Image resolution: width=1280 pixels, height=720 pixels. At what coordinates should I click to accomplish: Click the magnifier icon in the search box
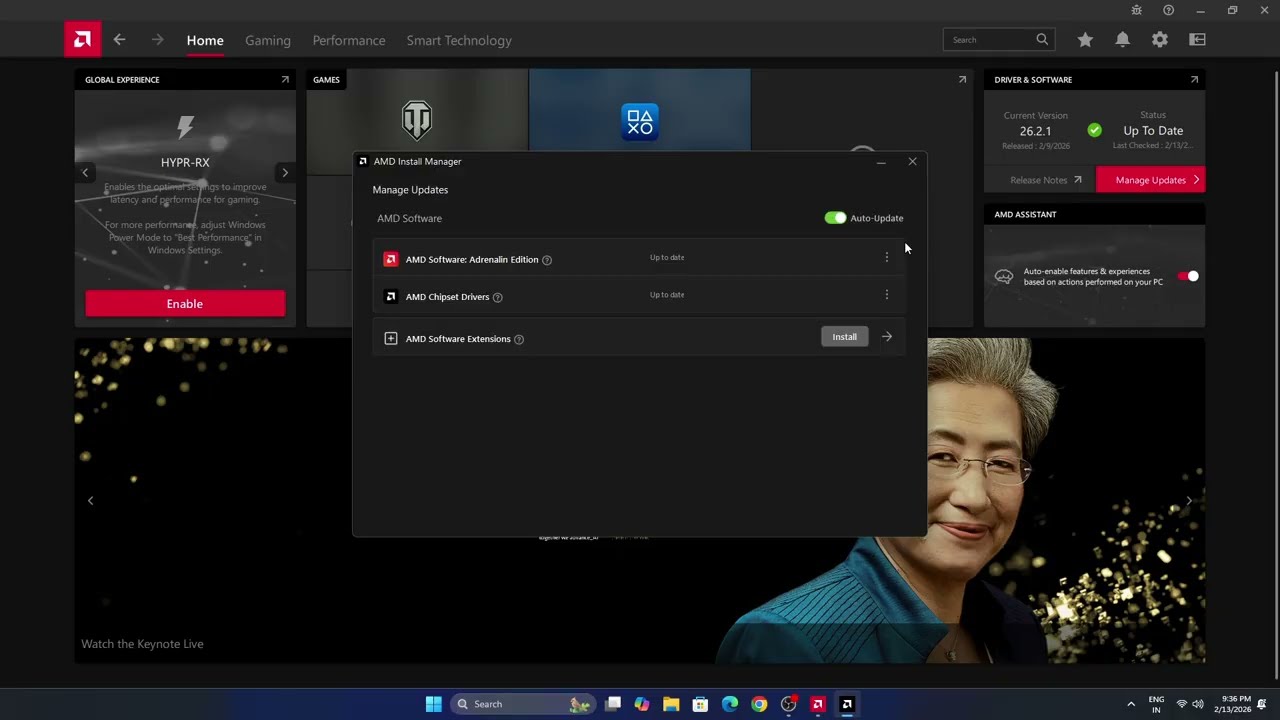[x=1042, y=40]
